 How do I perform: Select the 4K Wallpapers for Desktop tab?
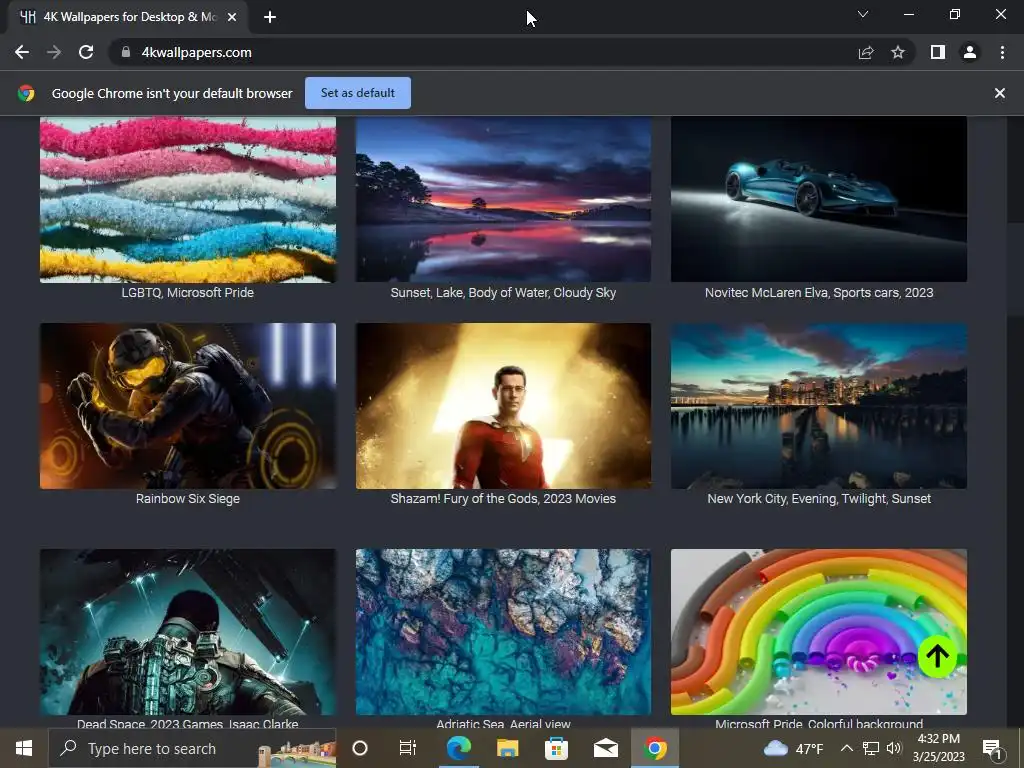pos(128,17)
